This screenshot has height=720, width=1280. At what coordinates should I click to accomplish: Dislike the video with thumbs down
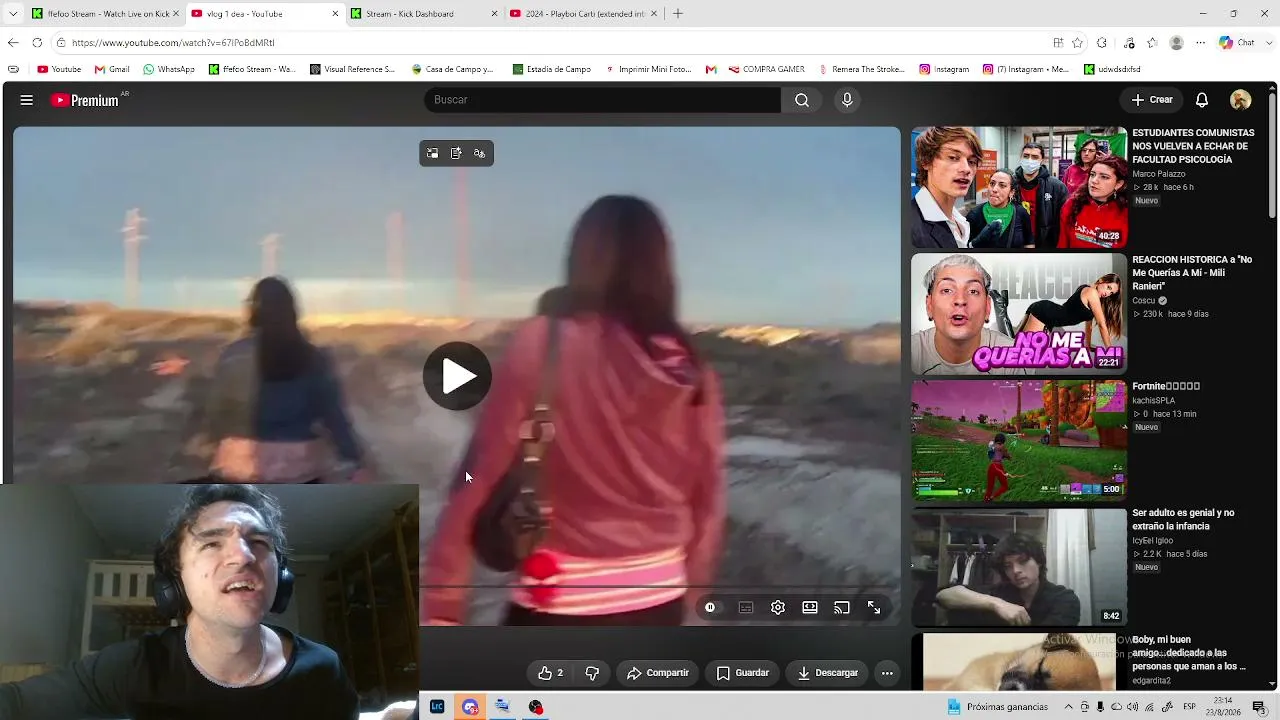point(592,673)
